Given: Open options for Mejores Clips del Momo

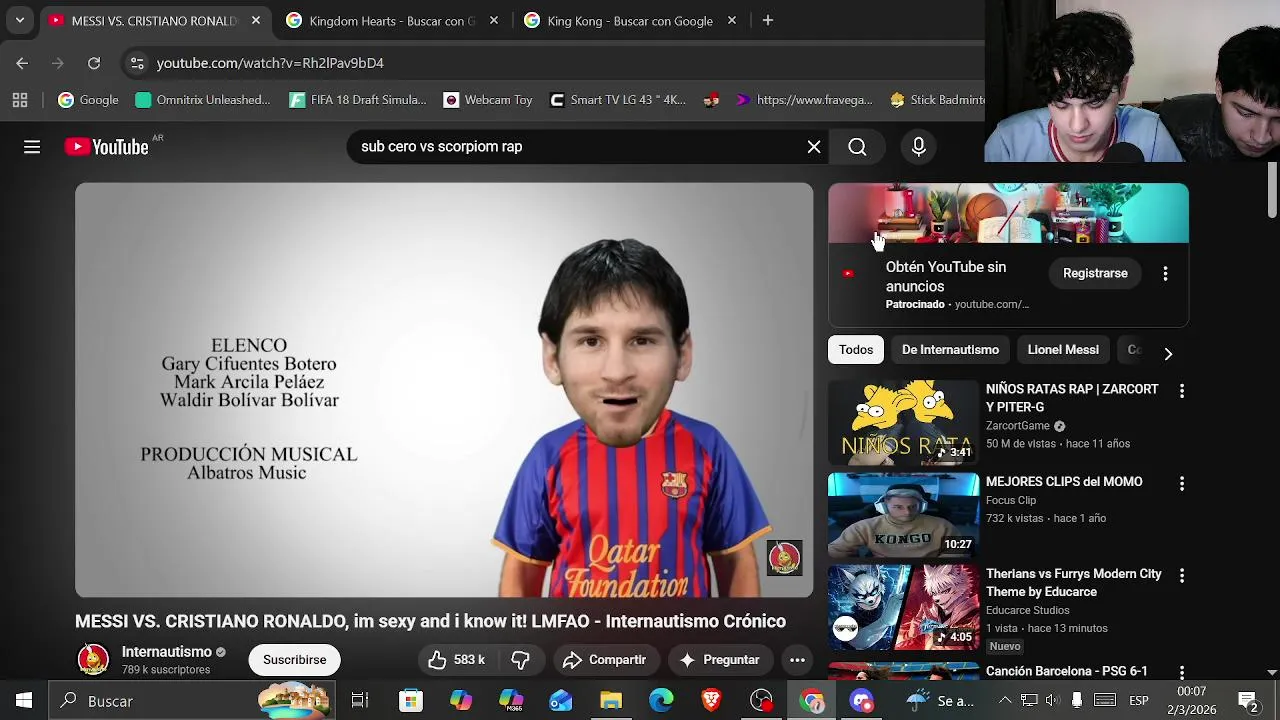Looking at the screenshot, I should click(x=1182, y=483).
